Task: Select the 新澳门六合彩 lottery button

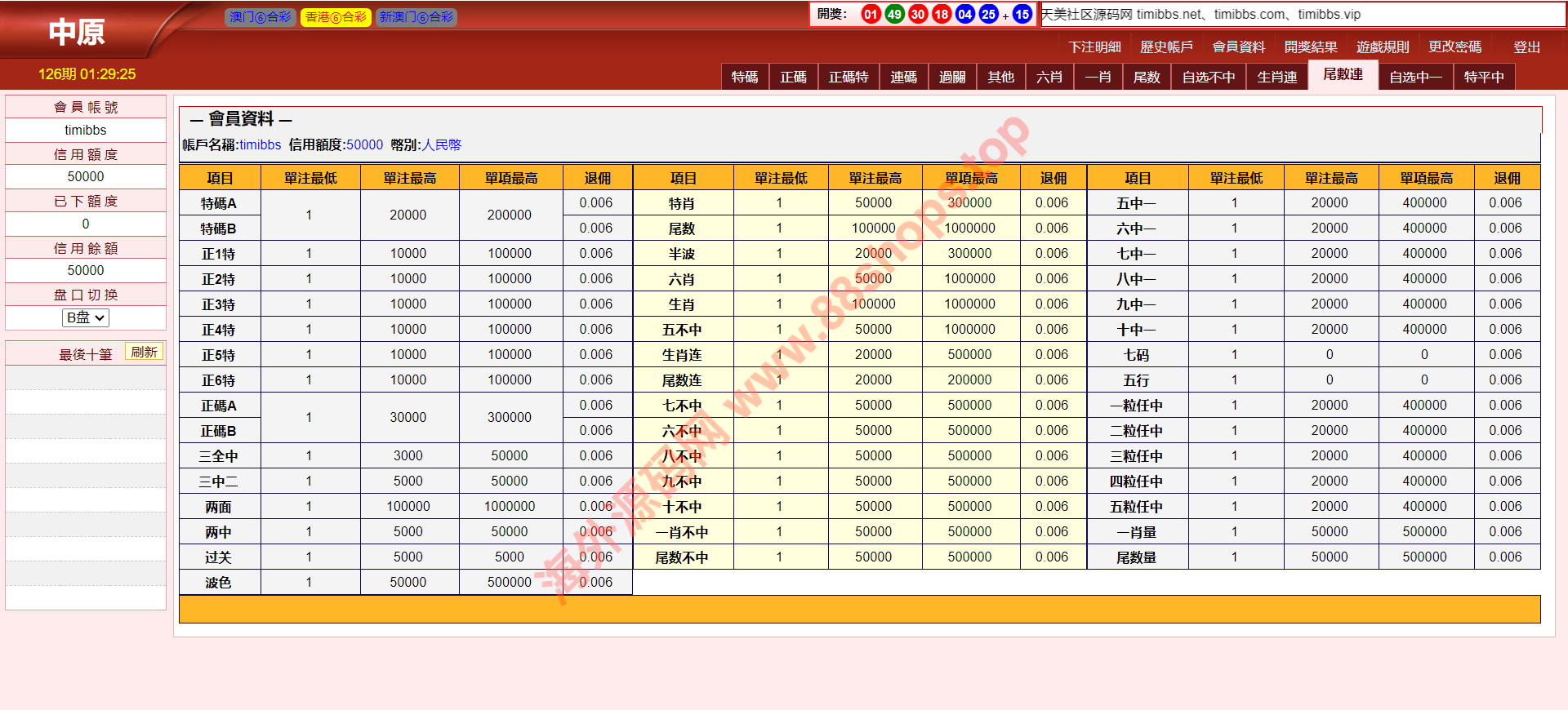Action: click(416, 17)
